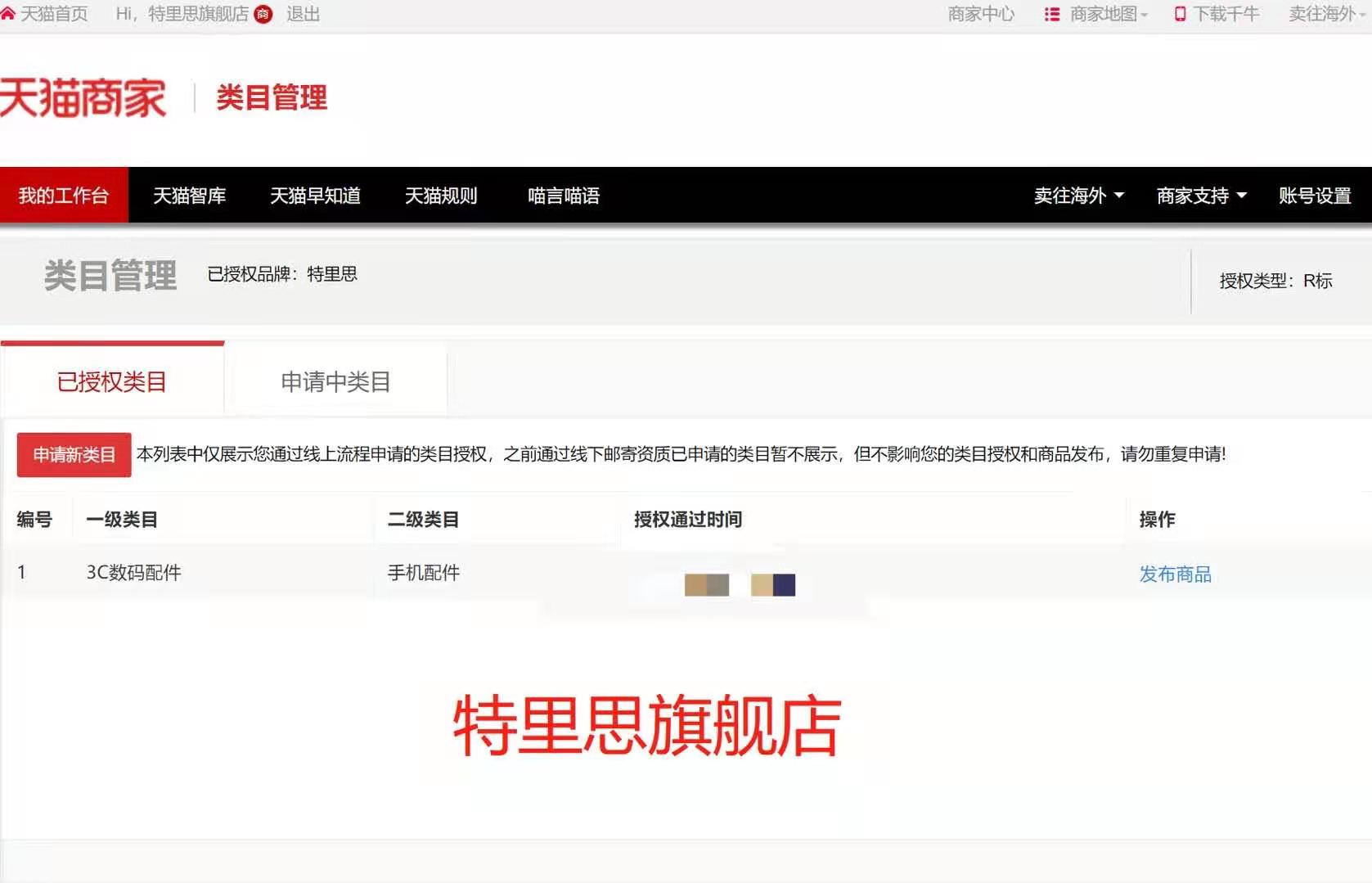Image resolution: width=1372 pixels, height=883 pixels.
Task: Click the red home icon beside 天猫首页
Action: [x=7, y=14]
